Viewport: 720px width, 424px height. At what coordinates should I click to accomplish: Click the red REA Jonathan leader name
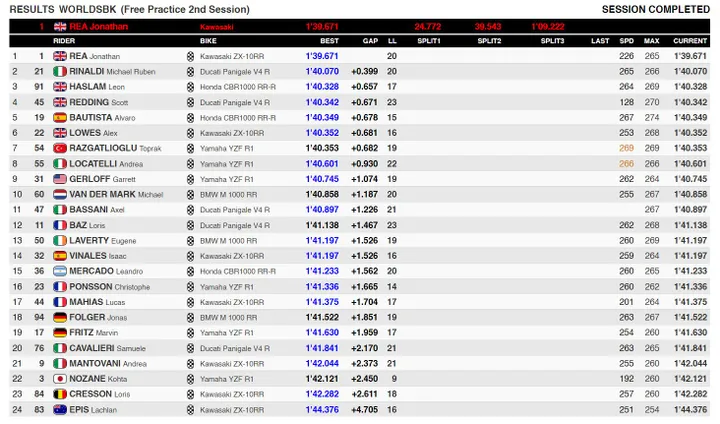(98, 27)
